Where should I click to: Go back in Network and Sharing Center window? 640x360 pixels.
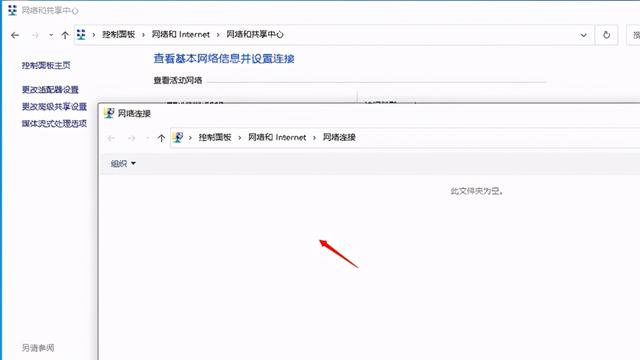(15, 35)
